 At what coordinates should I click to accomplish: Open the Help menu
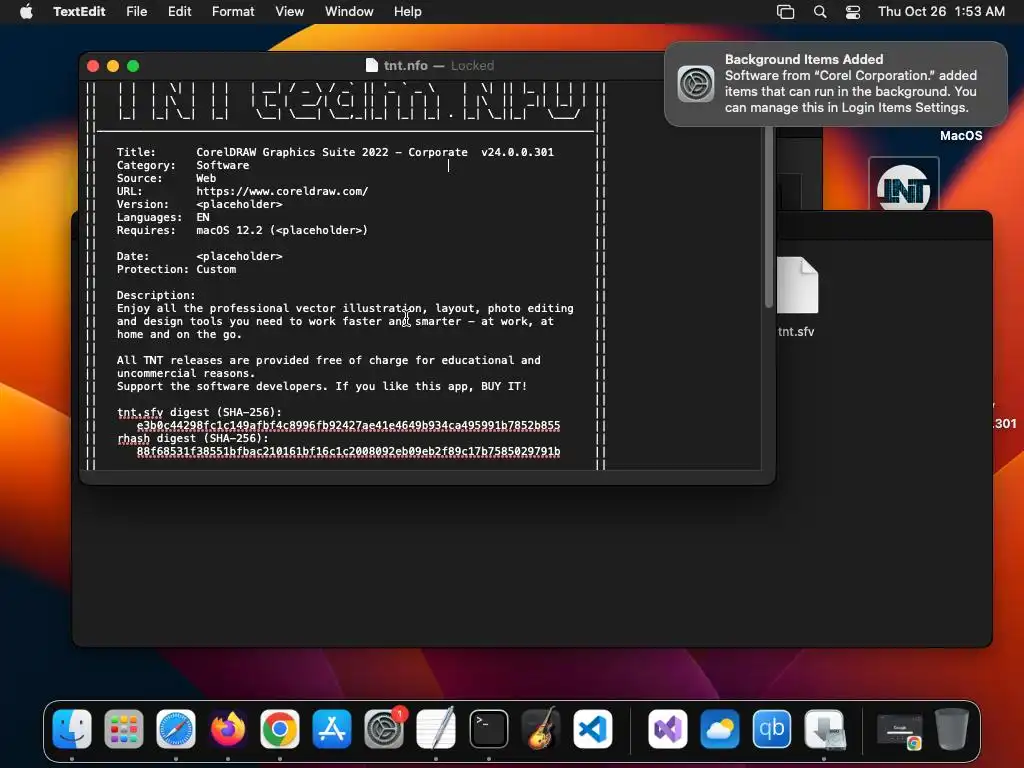(x=408, y=11)
